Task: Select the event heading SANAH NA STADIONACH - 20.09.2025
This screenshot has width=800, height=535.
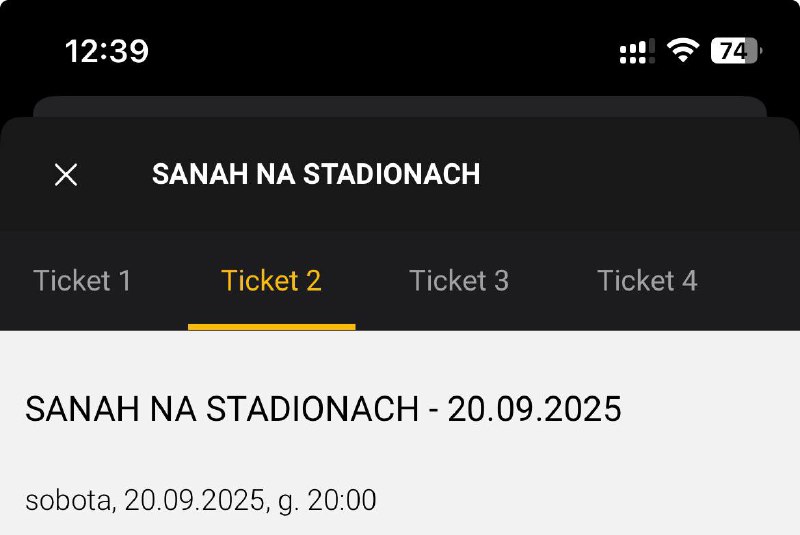Action: pyautogui.click(x=323, y=409)
